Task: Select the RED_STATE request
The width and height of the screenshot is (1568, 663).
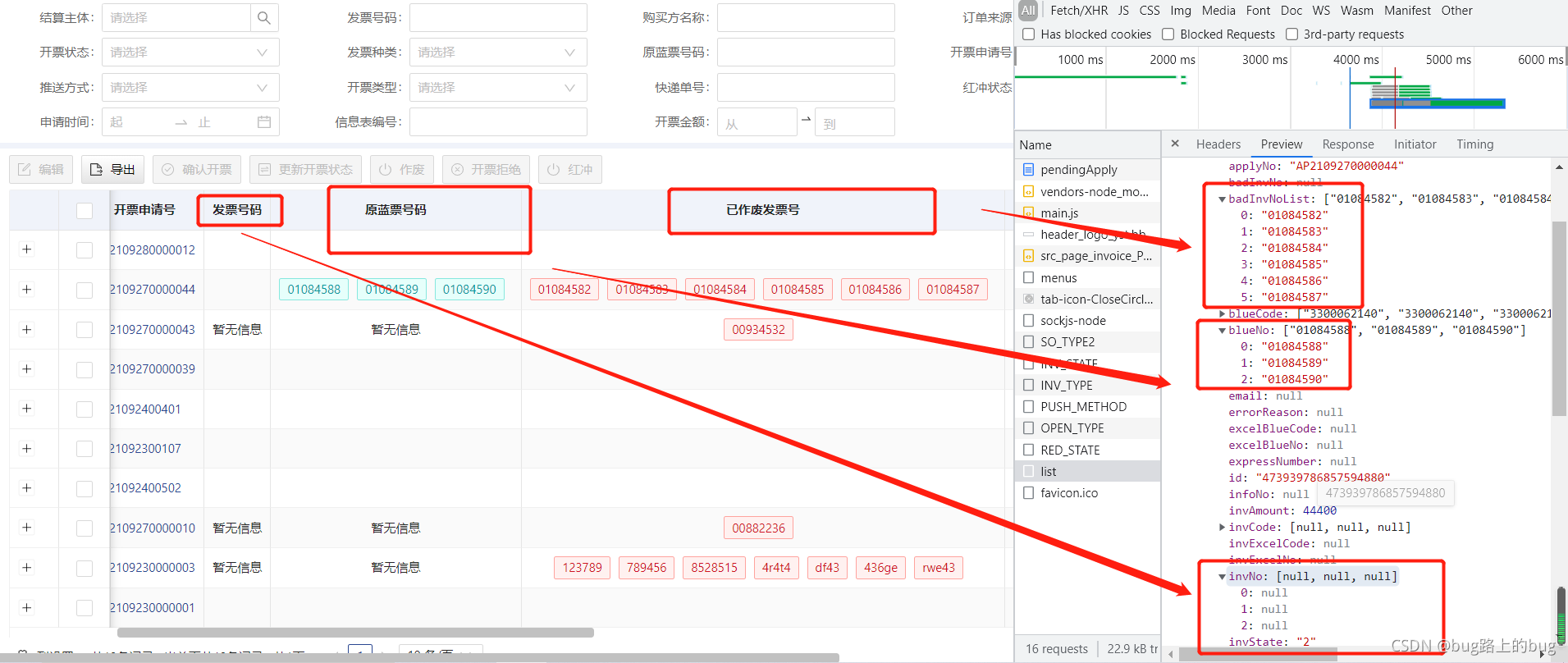Action: pos(1088,450)
